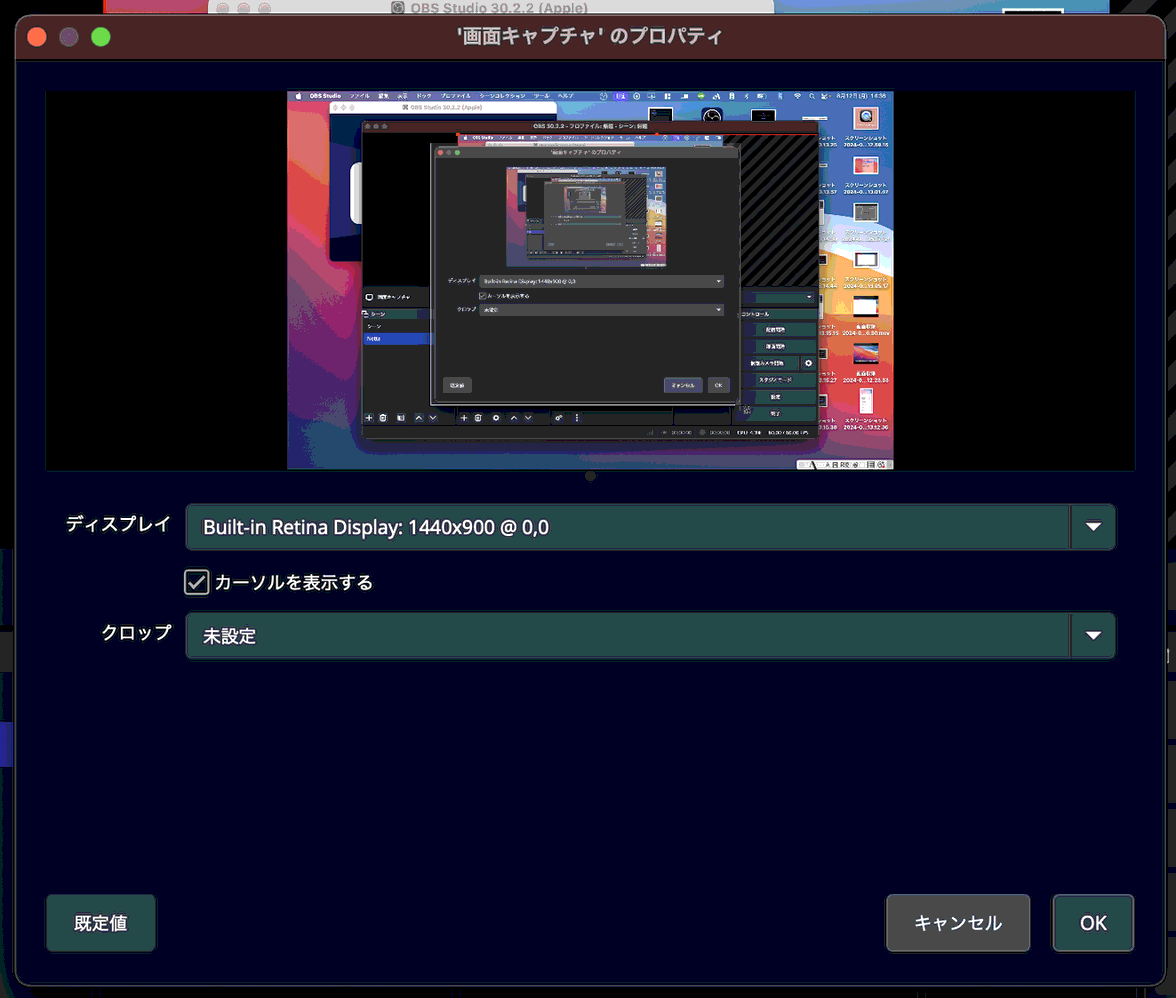Open the クロップ crop dropdown set to 未設定
The height and width of the screenshot is (998, 1176).
point(650,636)
